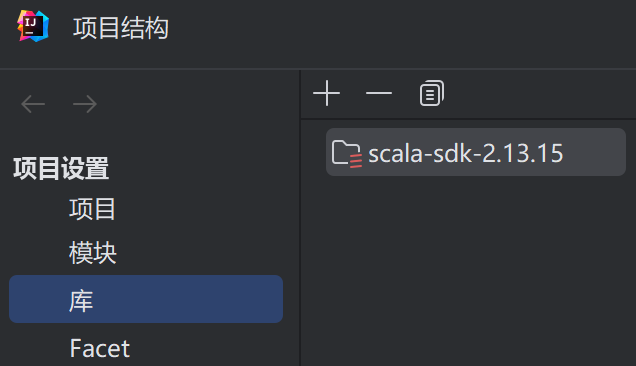Select the 库 category in sidebar
The width and height of the screenshot is (636, 366).
(x=146, y=299)
